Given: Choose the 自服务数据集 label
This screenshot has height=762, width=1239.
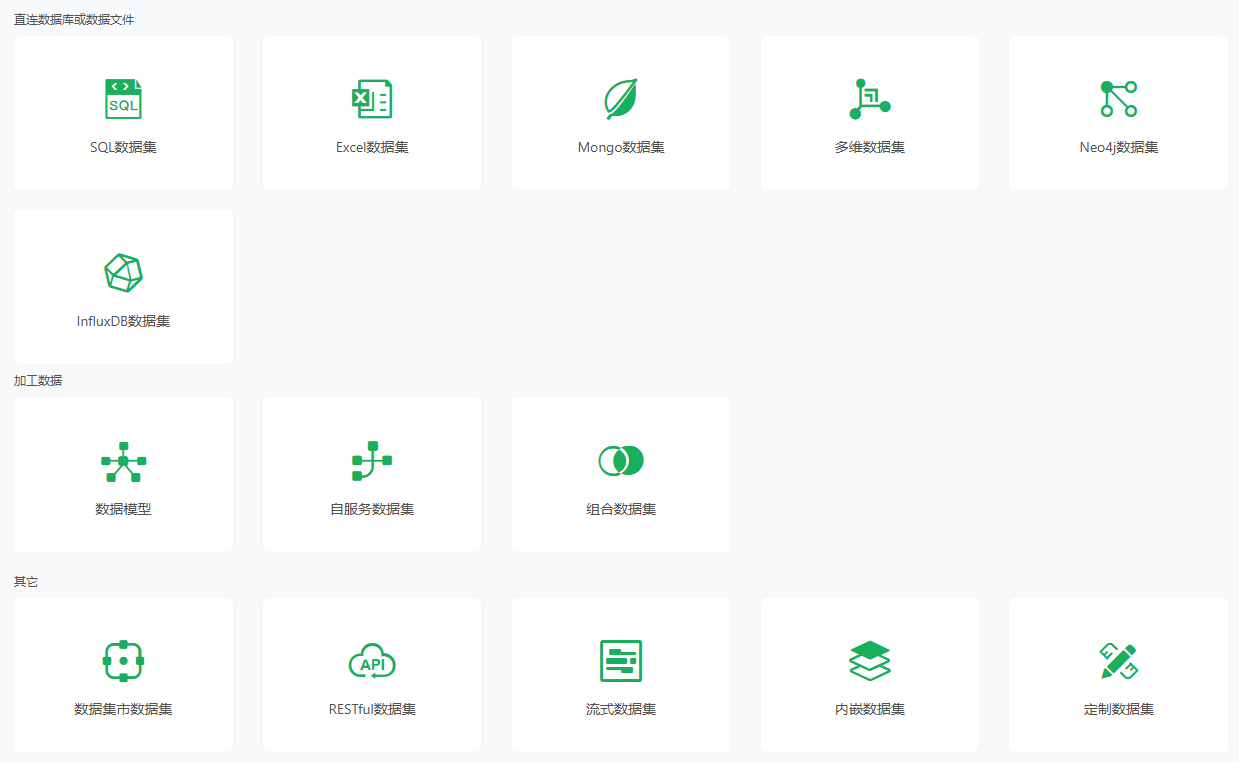Looking at the screenshot, I should tap(372, 510).
